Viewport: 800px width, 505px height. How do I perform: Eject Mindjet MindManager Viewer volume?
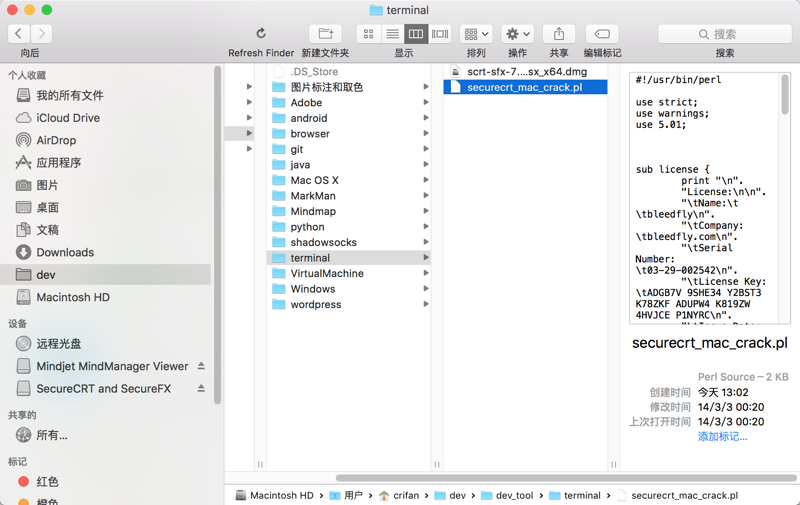point(201,366)
